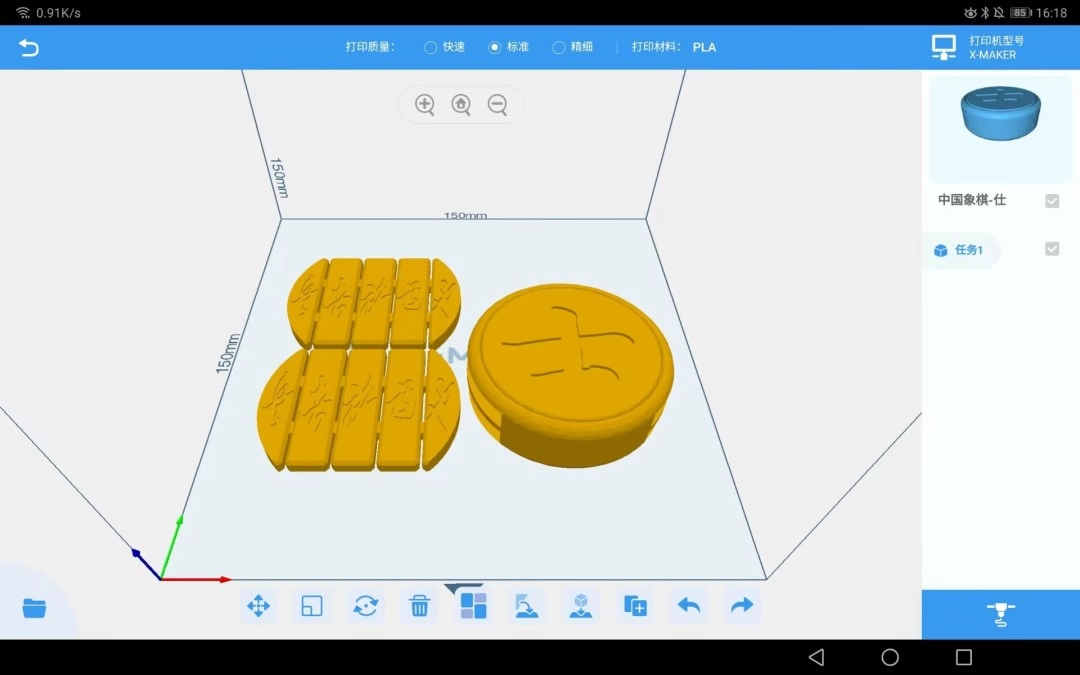Select the Move tool
1080x675 pixels.
[x=258, y=605]
